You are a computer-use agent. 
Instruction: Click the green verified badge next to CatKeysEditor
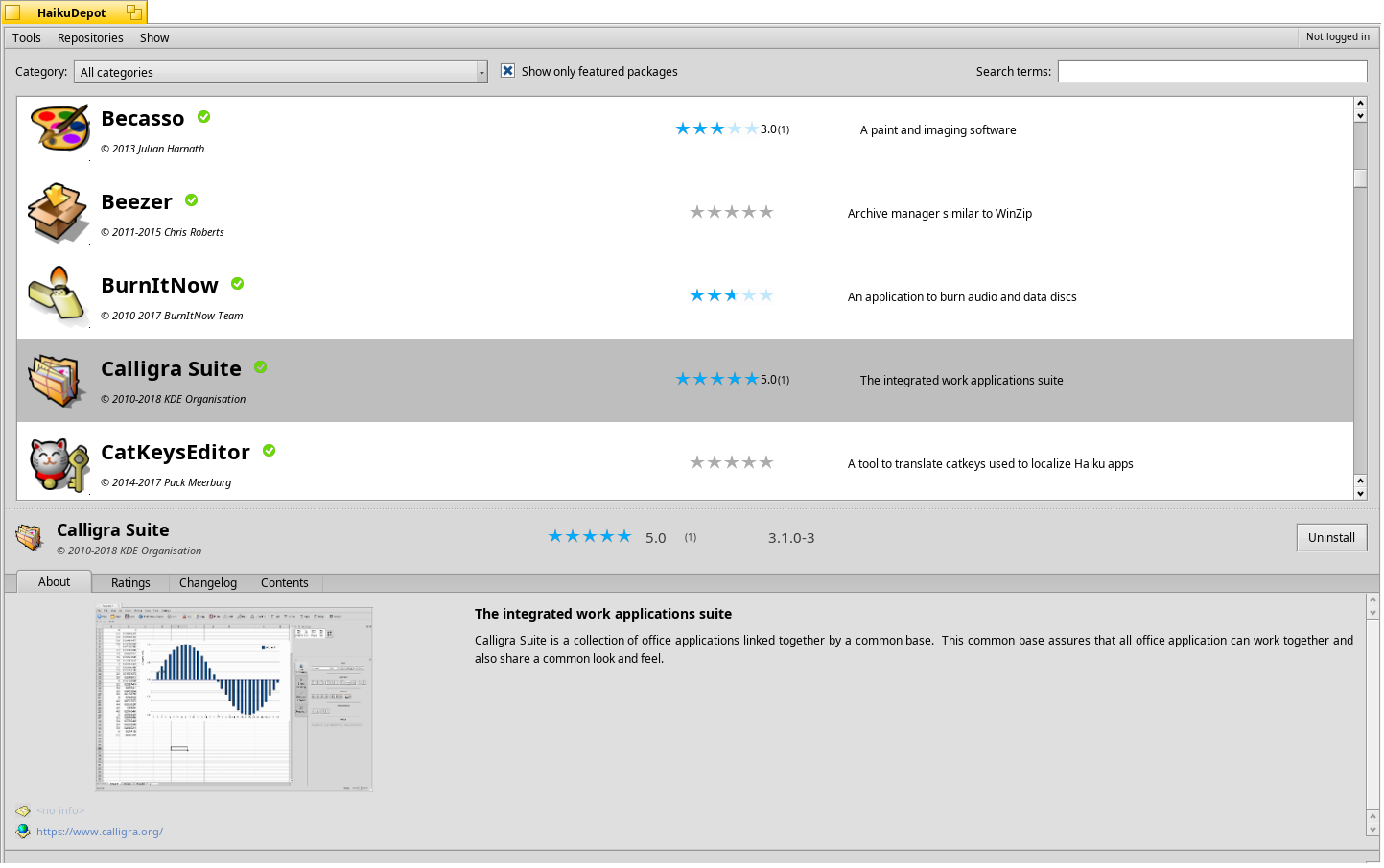(x=270, y=451)
